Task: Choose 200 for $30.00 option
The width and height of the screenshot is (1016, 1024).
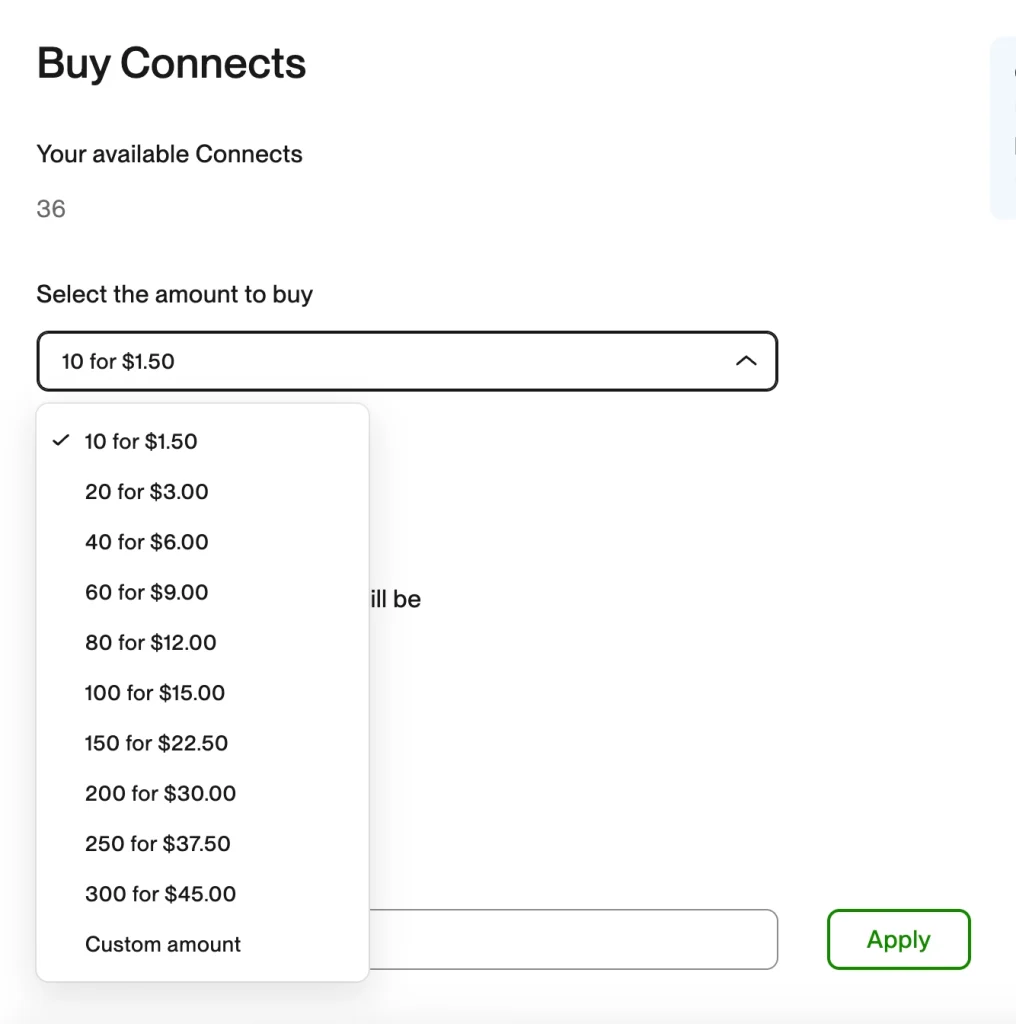Action: tap(161, 793)
